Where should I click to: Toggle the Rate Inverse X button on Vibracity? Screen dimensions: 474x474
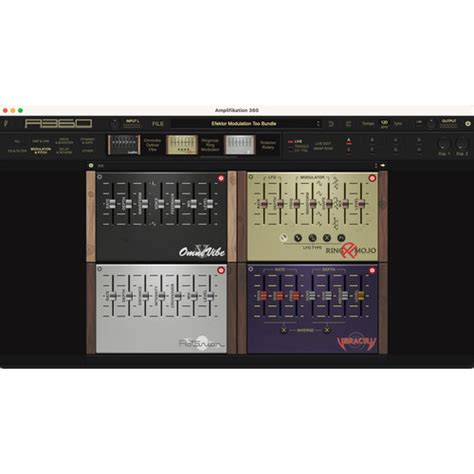point(284,330)
